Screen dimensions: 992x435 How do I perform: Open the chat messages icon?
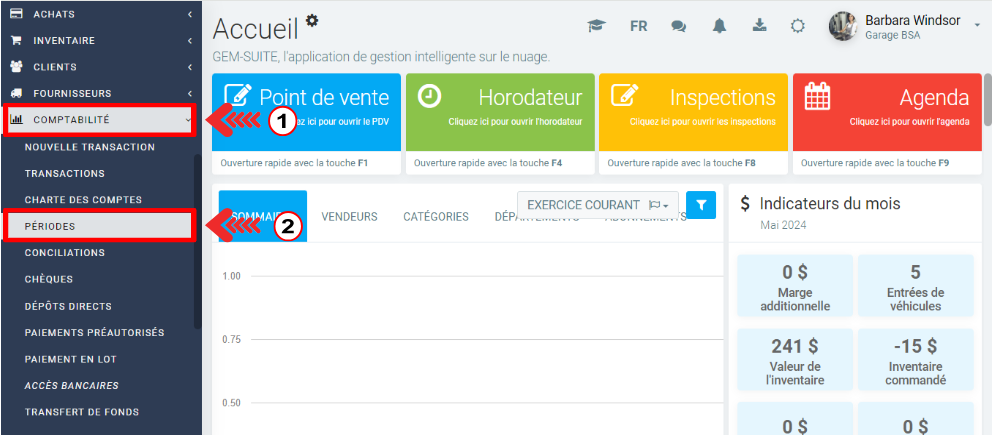point(678,27)
